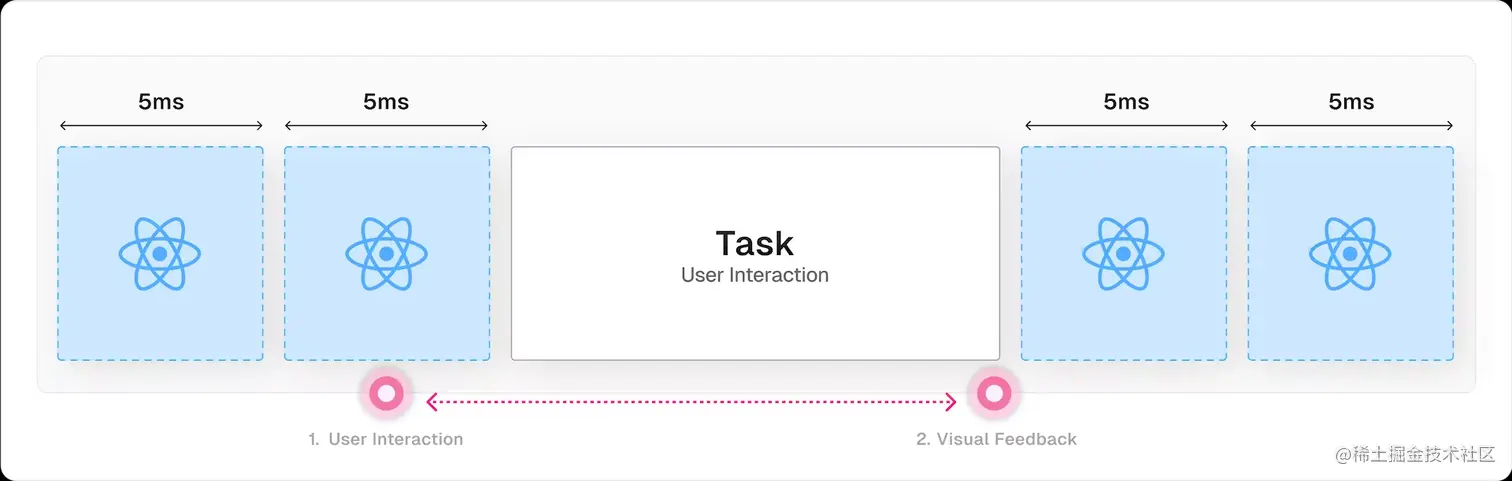Click the React logo in fourth blue box
Viewport: 1512px width, 481px height.
(1350, 254)
